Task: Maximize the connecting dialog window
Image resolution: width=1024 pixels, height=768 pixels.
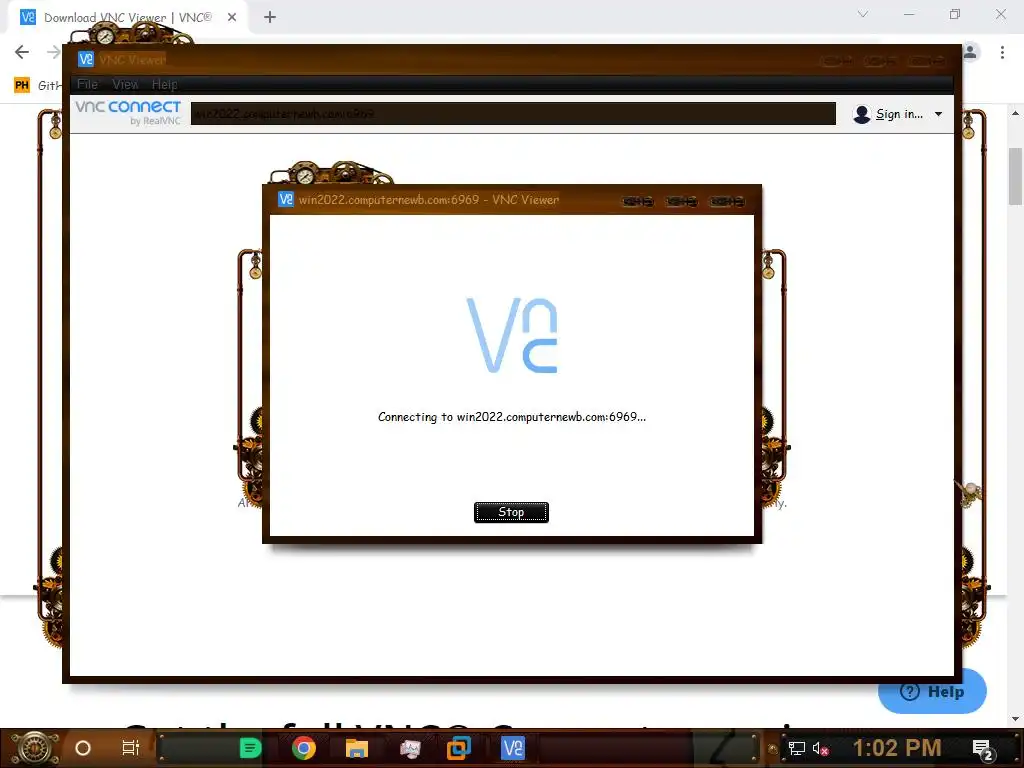Action: click(681, 201)
